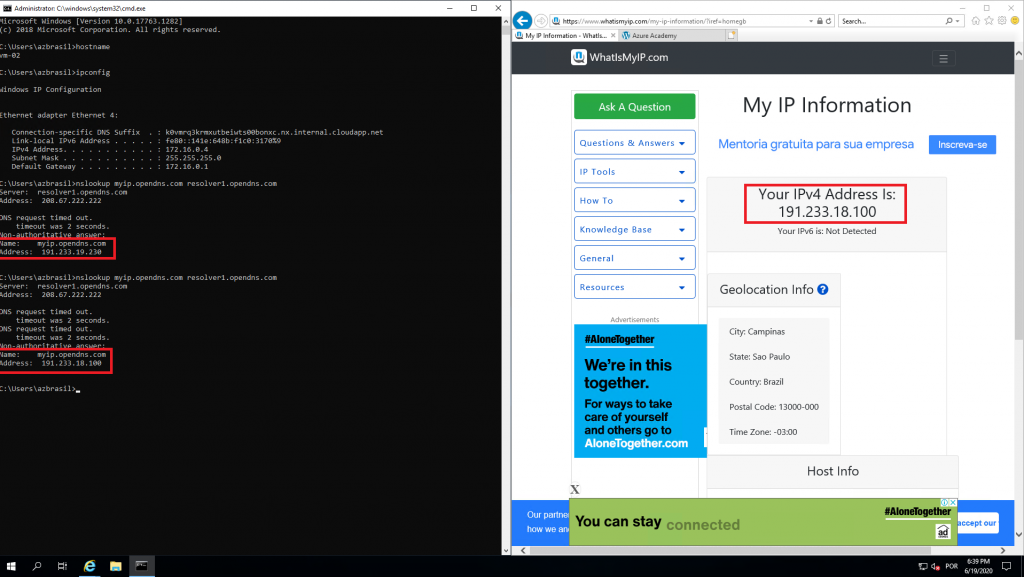The image size is (1024, 577).
Task: Open a new Internet Explorer tab
Action: pos(731,35)
